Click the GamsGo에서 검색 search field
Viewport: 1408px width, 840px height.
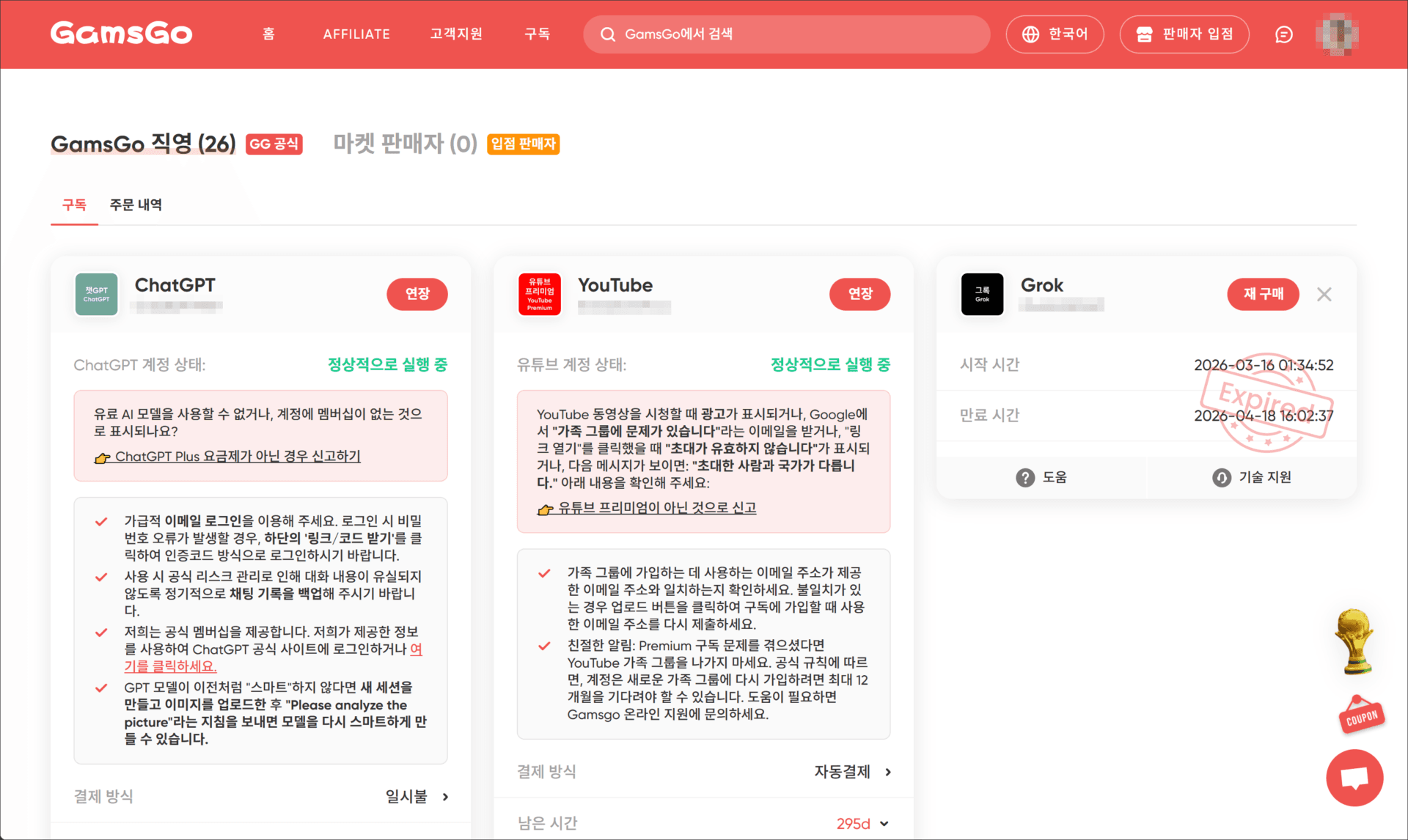(786, 34)
